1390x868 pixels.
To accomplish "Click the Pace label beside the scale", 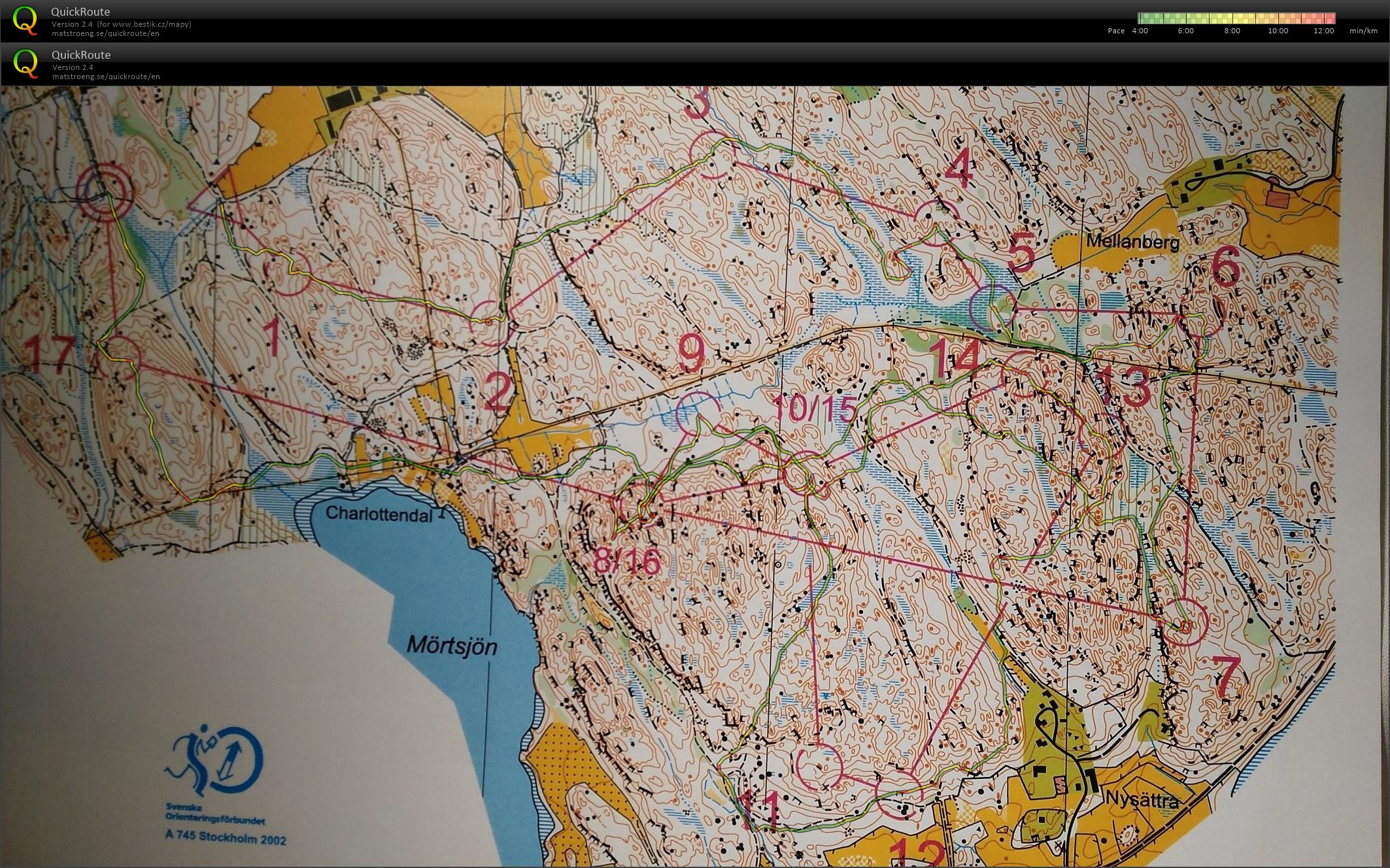I will tap(1116, 31).
